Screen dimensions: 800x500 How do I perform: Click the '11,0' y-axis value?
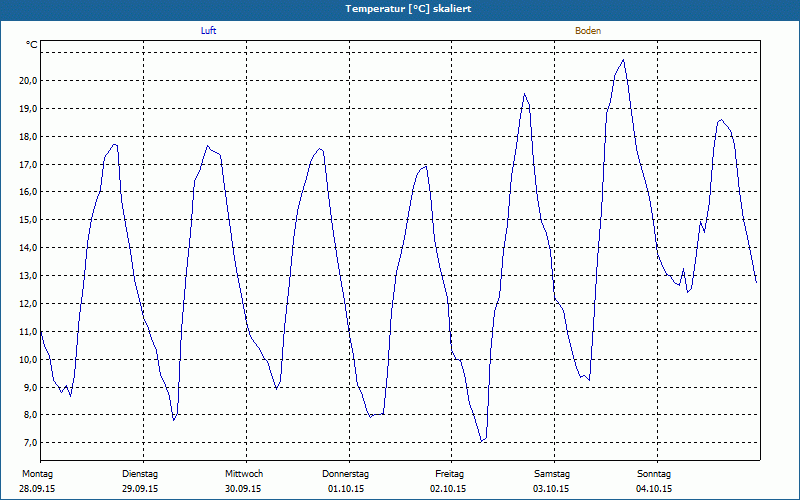pos(29,332)
